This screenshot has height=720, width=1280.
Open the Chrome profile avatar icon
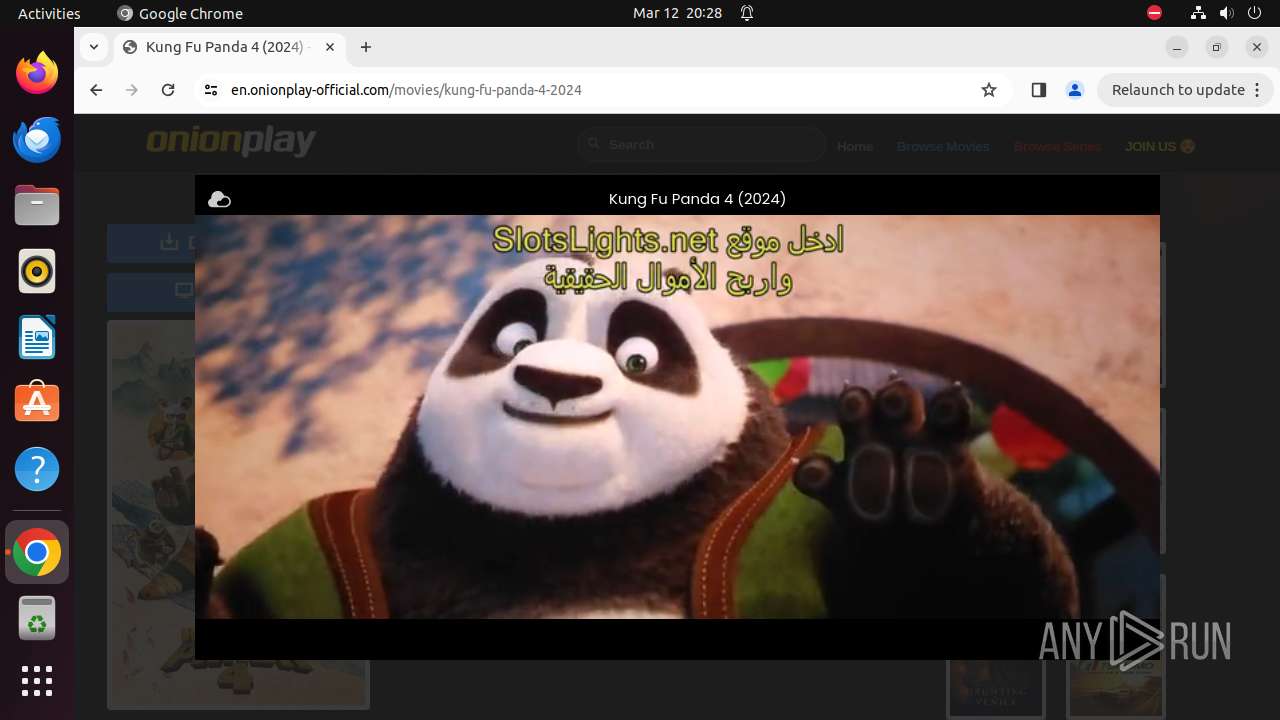click(x=1075, y=90)
